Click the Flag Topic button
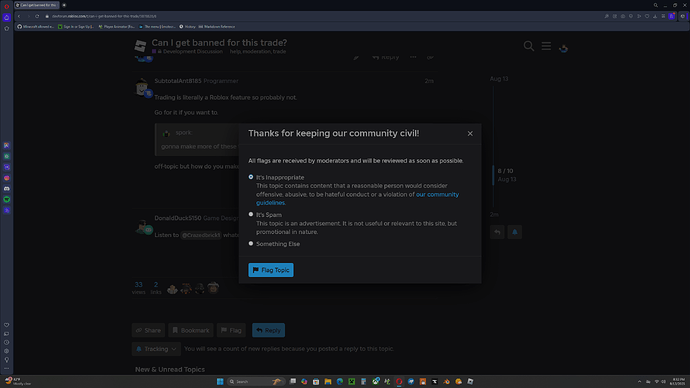 click(x=271, y=270)
